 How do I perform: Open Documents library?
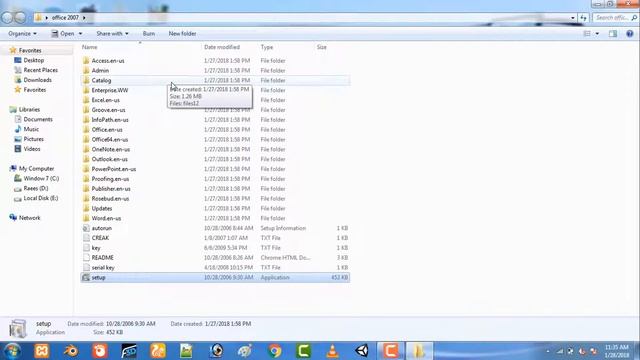click(38, 119)
